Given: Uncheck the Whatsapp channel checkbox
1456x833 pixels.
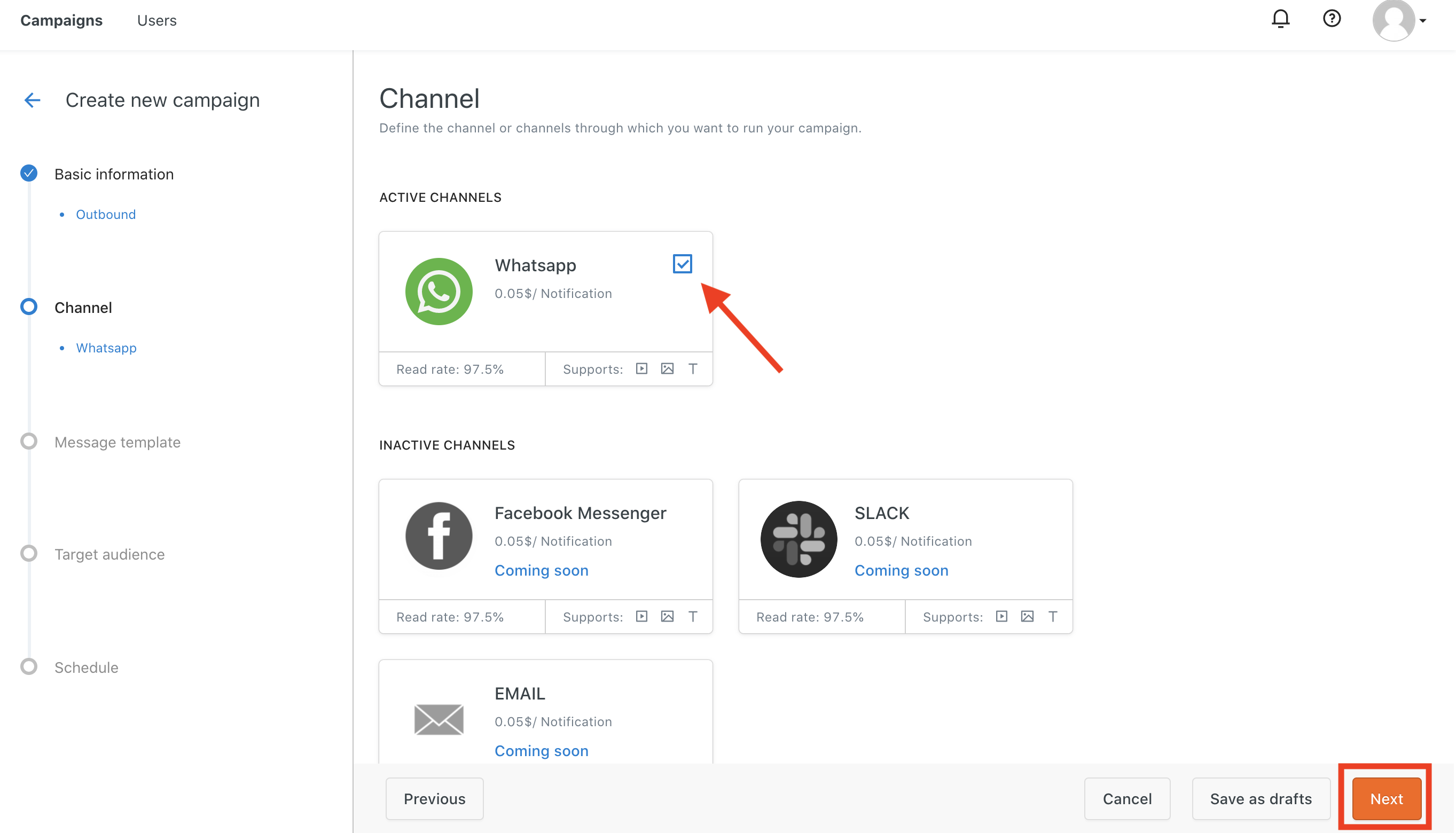Looking at the screenshot, I should [683, 264].
